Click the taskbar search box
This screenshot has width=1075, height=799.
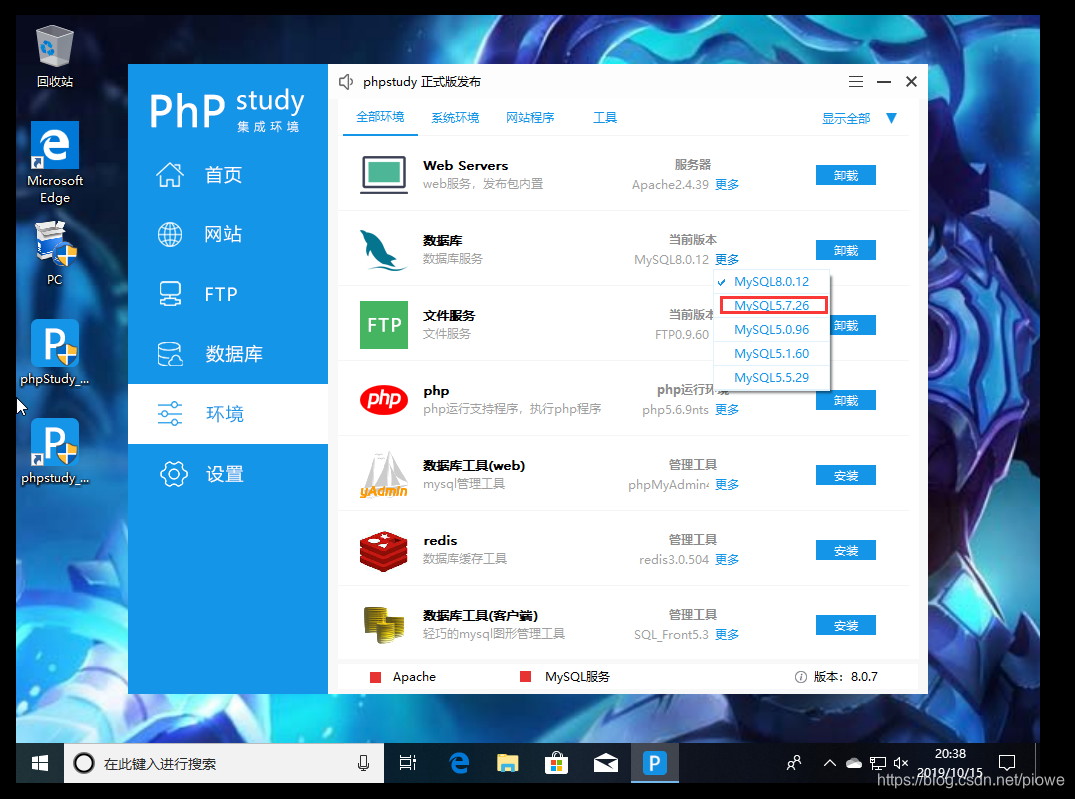[x=224, y=763]
